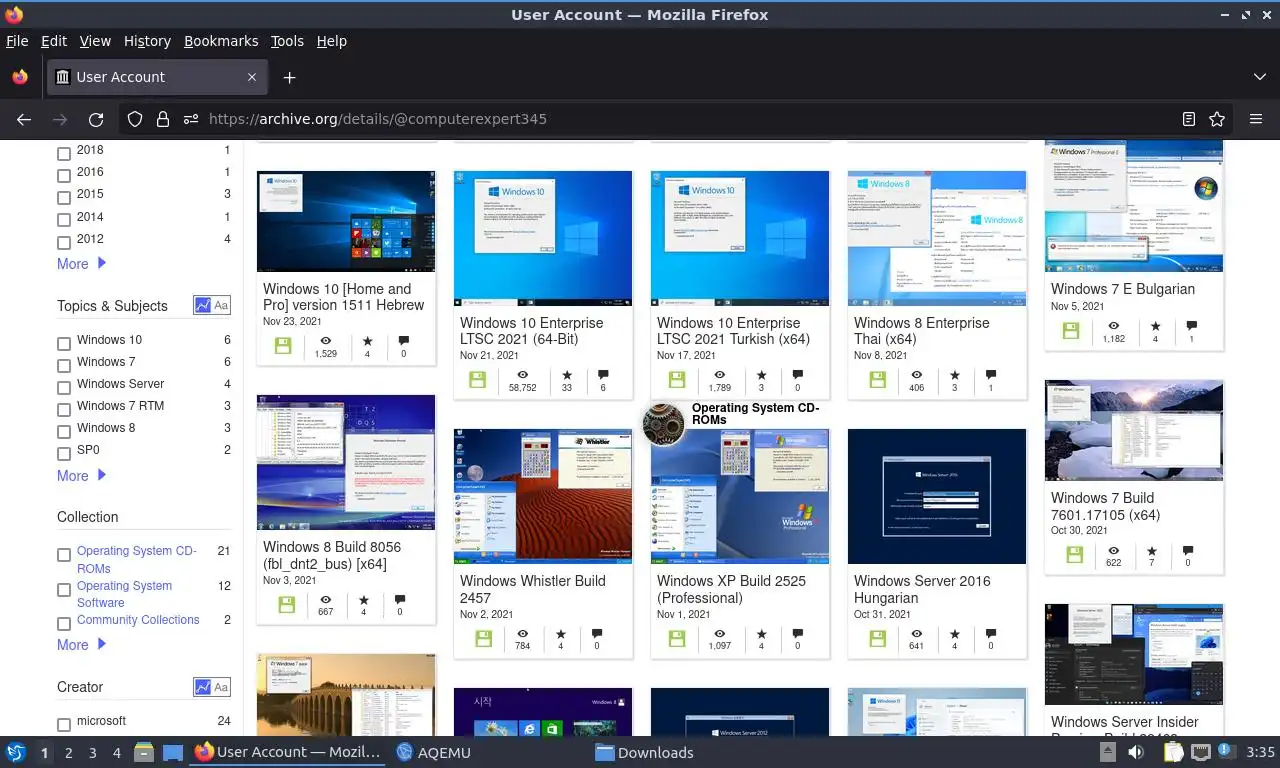Check the 2015 year filter checkbox
The width and height of the screenshot is (1280, 768).
(64, 198)
